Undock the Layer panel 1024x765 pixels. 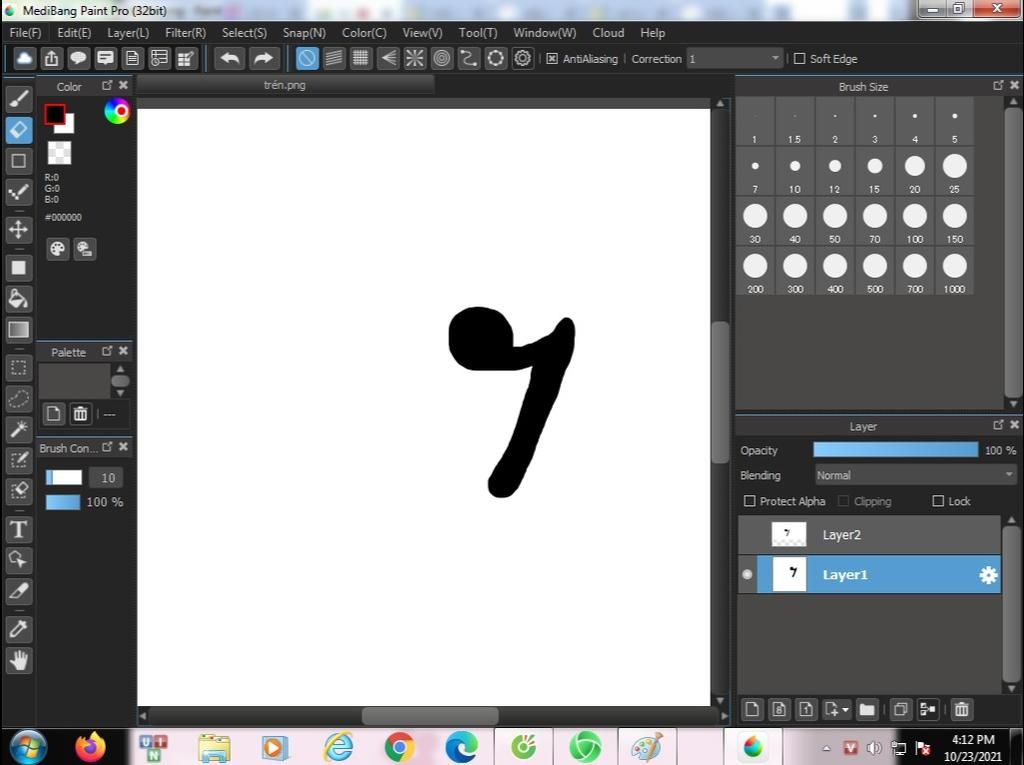998,425
